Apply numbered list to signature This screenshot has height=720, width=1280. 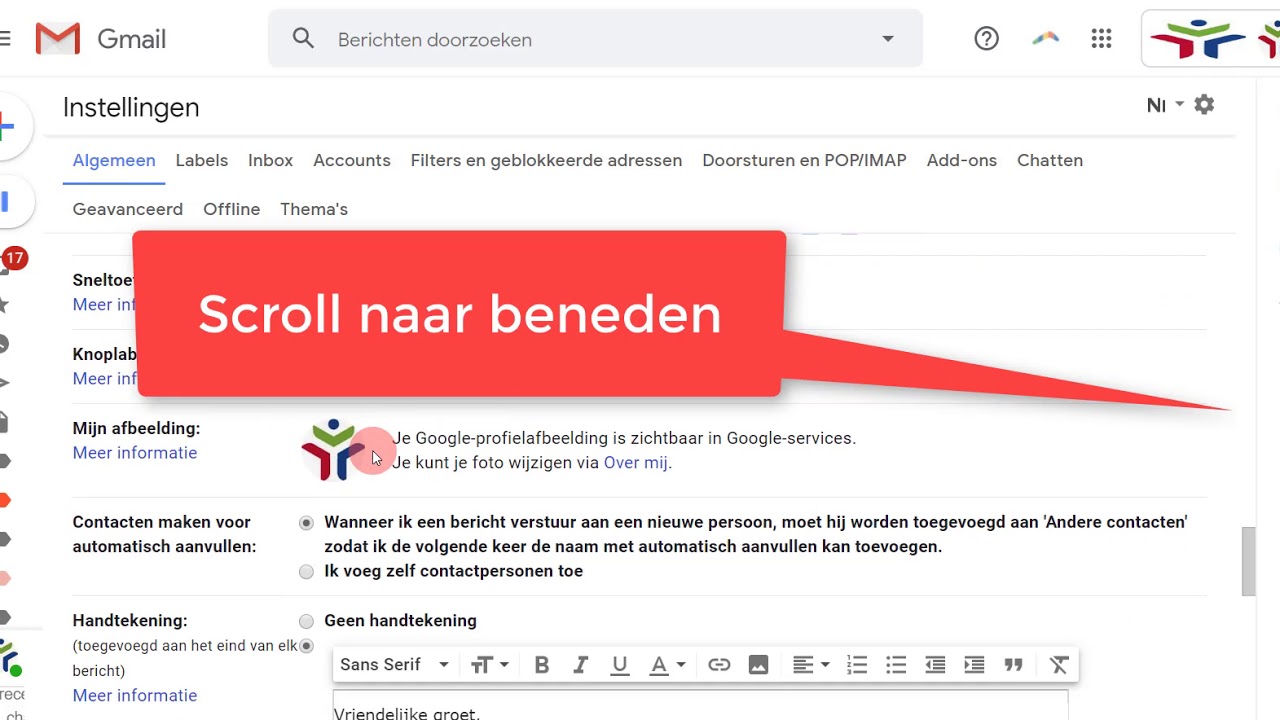pyautogui.click(x=857, y=665)
